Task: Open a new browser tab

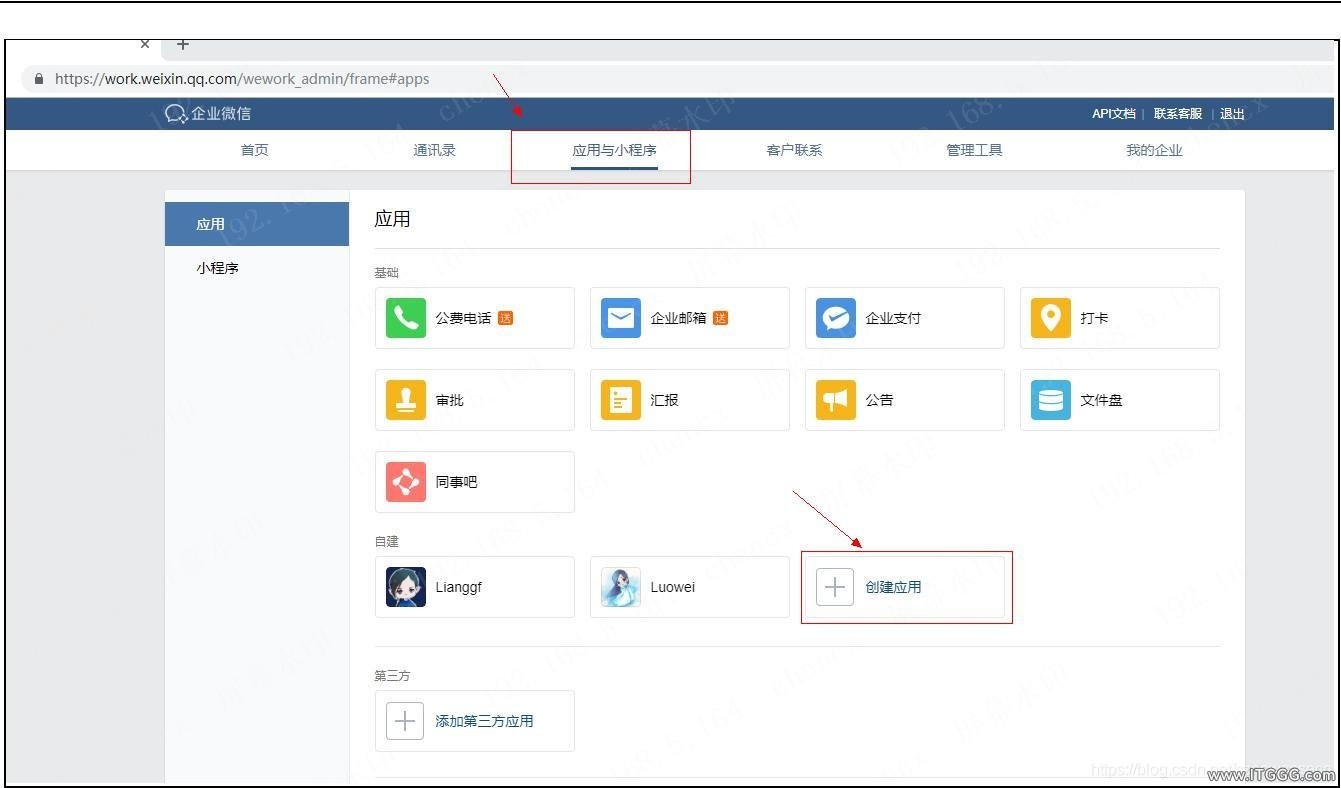Action: coord(183,44)
